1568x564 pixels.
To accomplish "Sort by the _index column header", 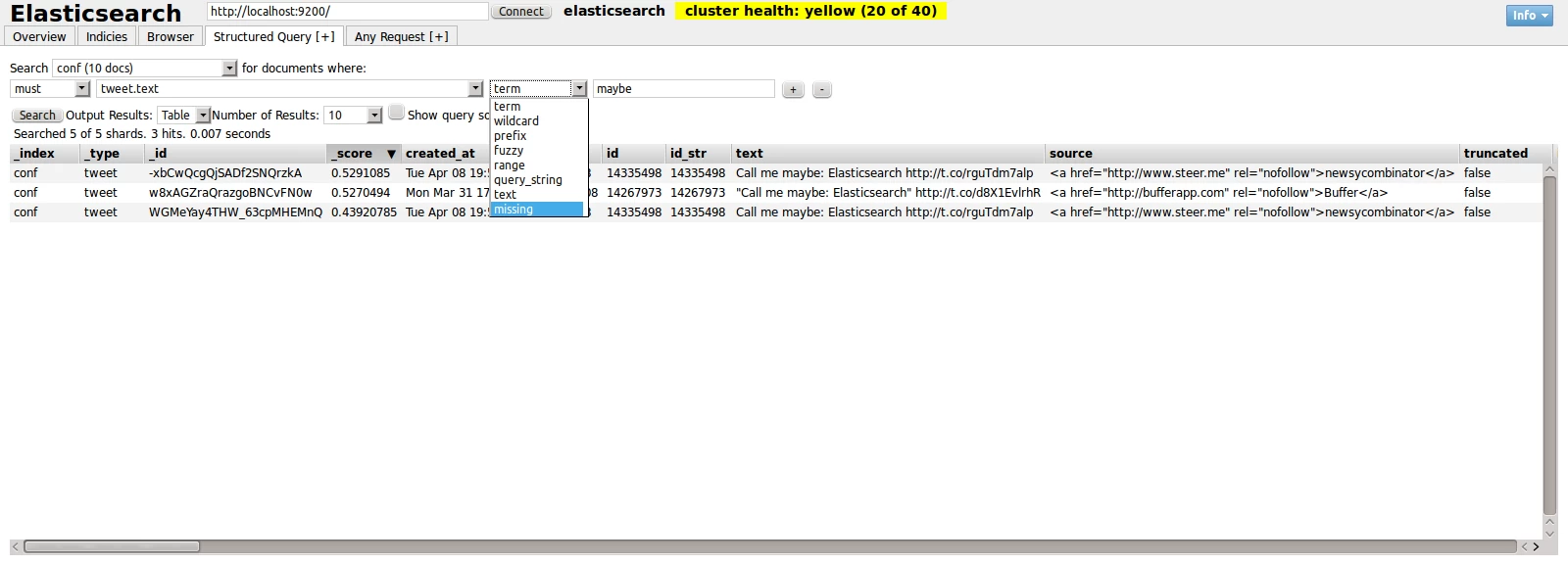I will [45, 154].
